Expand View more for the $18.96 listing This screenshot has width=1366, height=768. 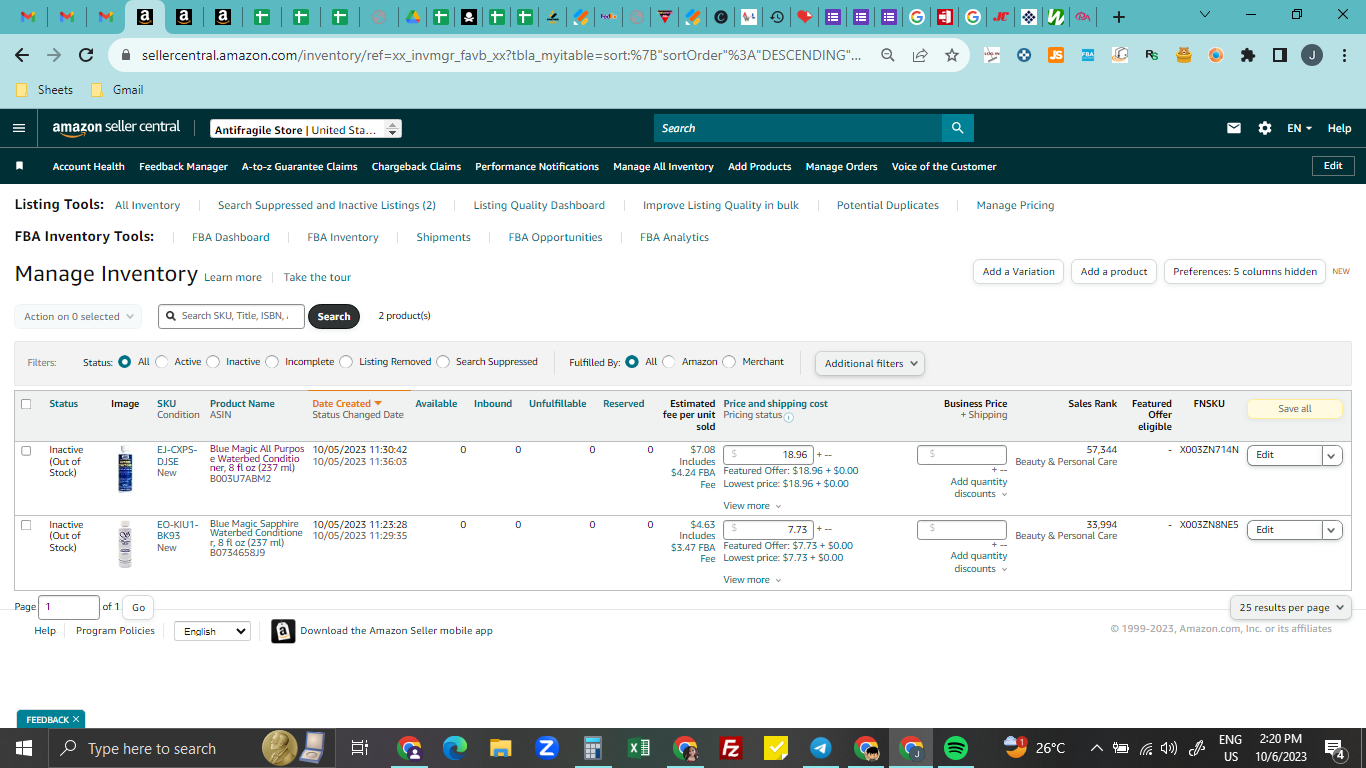point(752,506)
